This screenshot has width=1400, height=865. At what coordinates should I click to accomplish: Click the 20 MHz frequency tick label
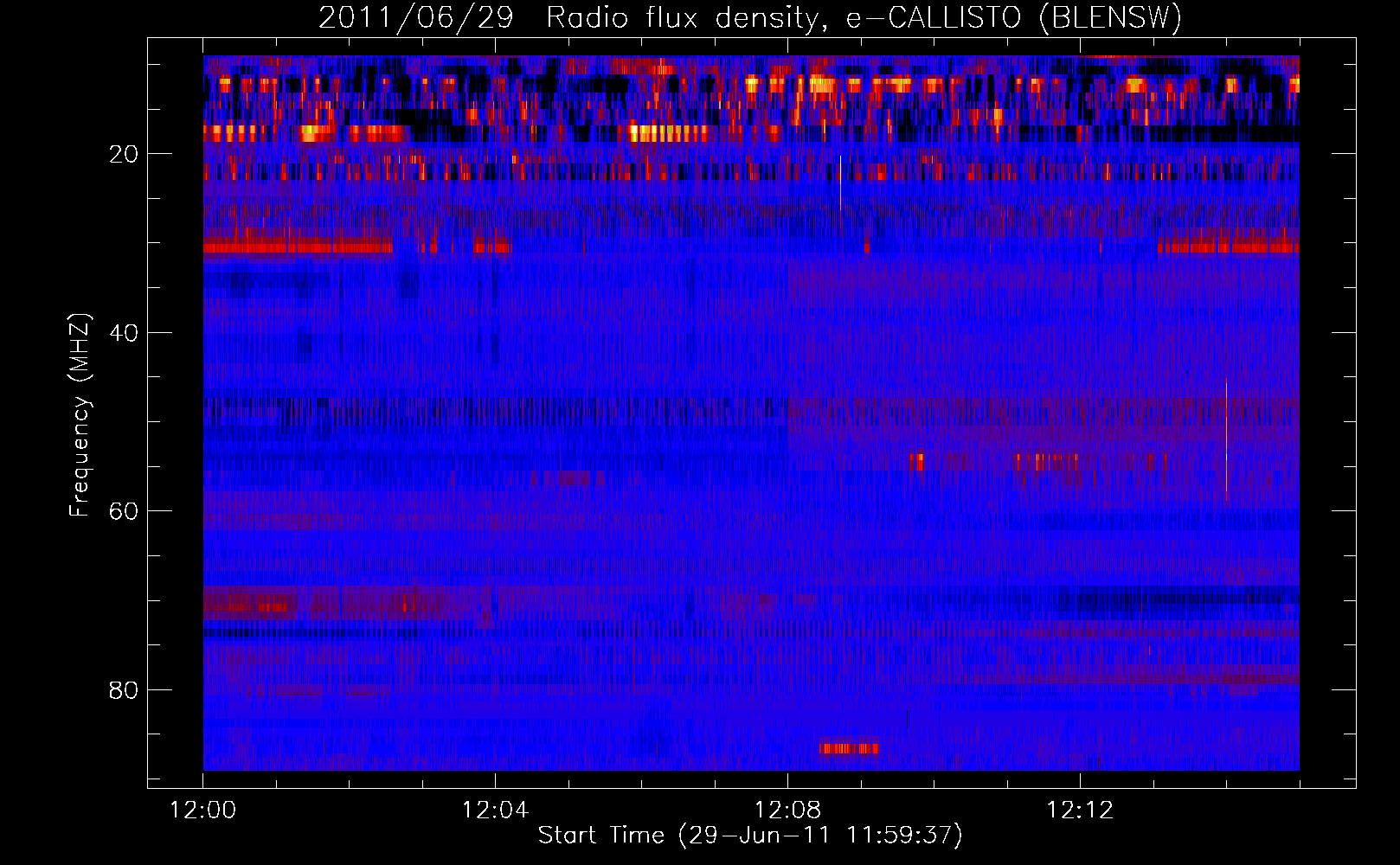[x=124, y=154]
